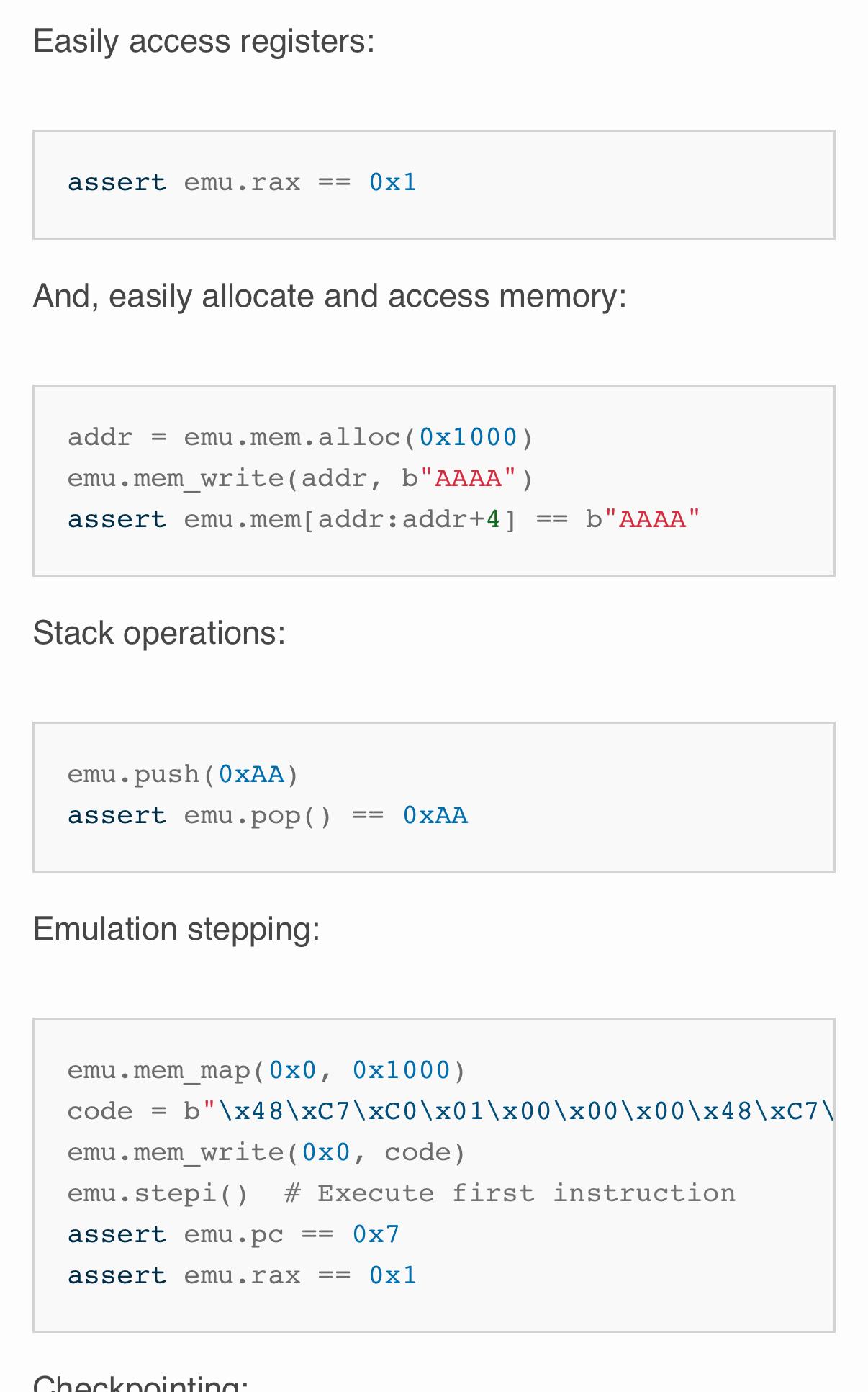Click the last "assert emu.rax == 0x1" line
This screenshot has height=1392, width=868.
tap(242, 1276)
